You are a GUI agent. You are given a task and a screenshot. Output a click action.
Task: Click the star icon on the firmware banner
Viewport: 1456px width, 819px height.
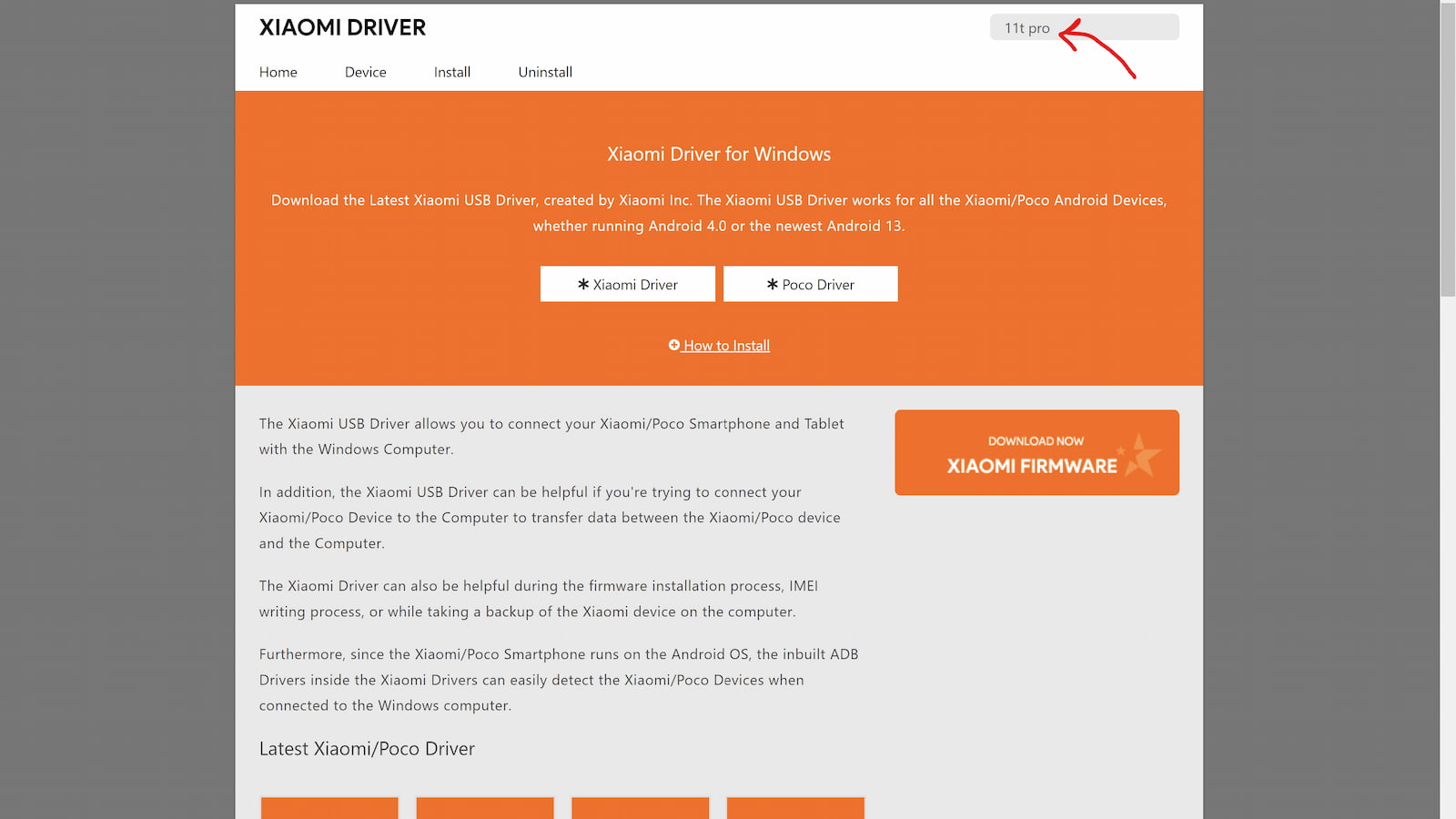[x=1141, y=454]
